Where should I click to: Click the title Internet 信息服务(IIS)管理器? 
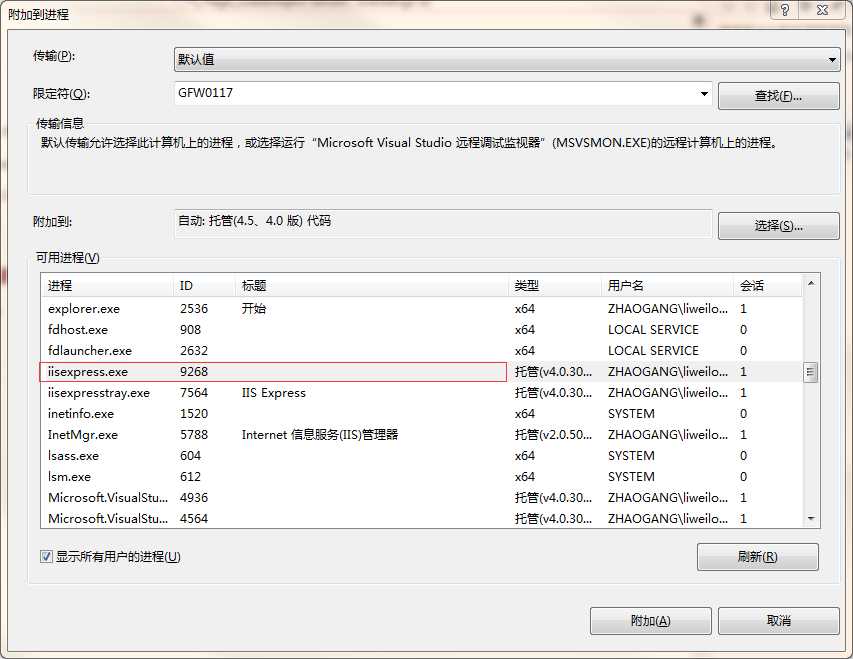pyautogui.click(x=320, y=434)
